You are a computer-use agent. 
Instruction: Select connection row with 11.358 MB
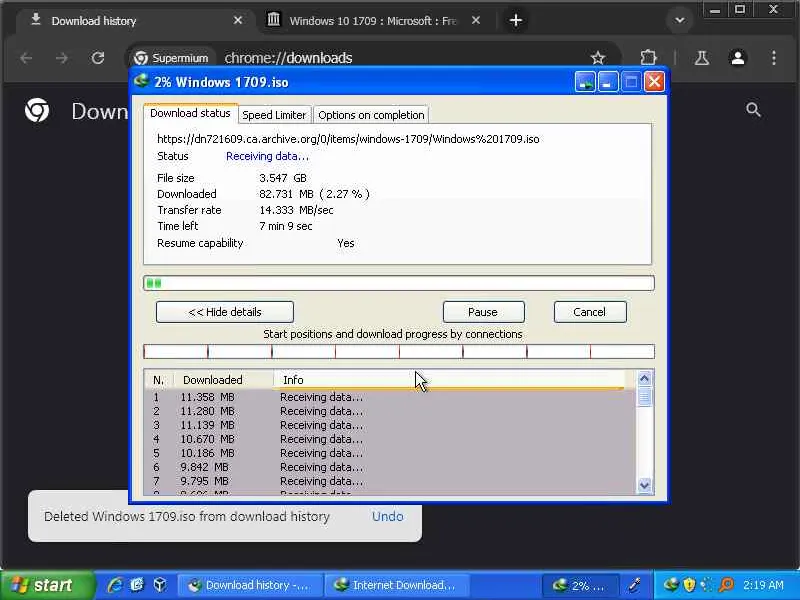coord(390,397)
